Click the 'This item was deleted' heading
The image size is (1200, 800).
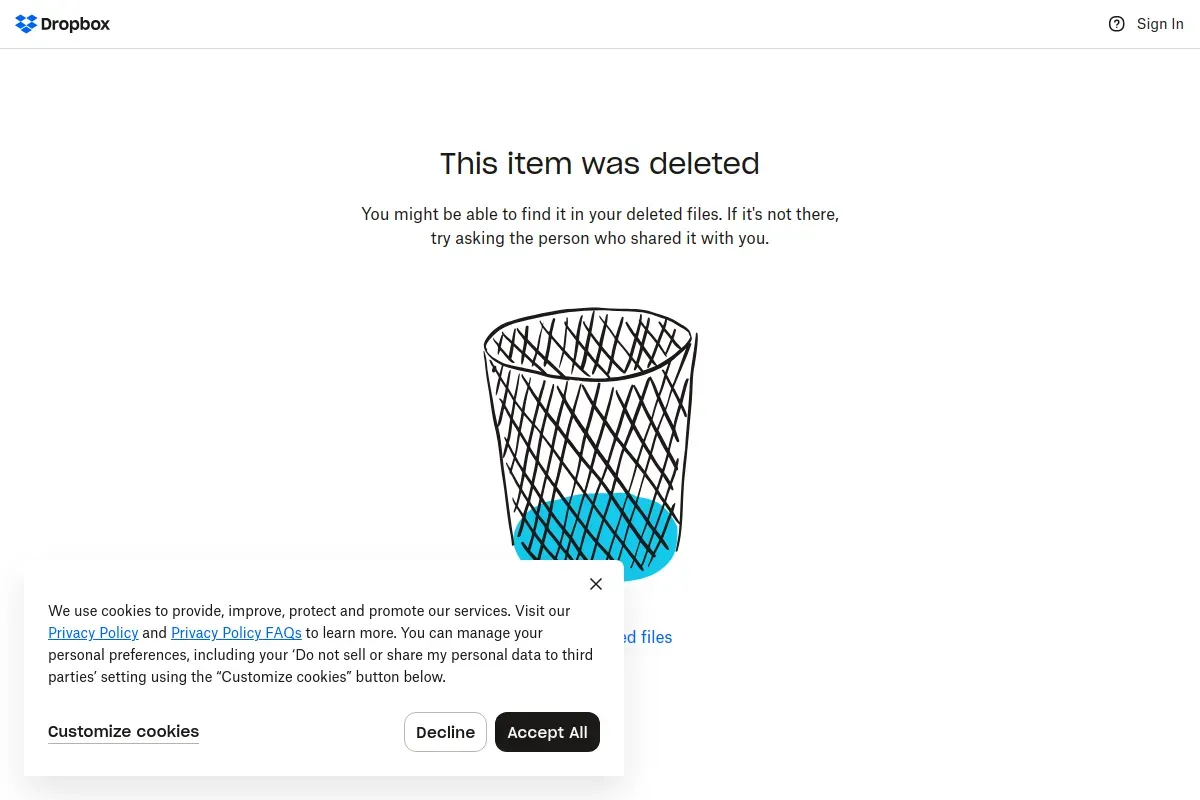(600, 163)
